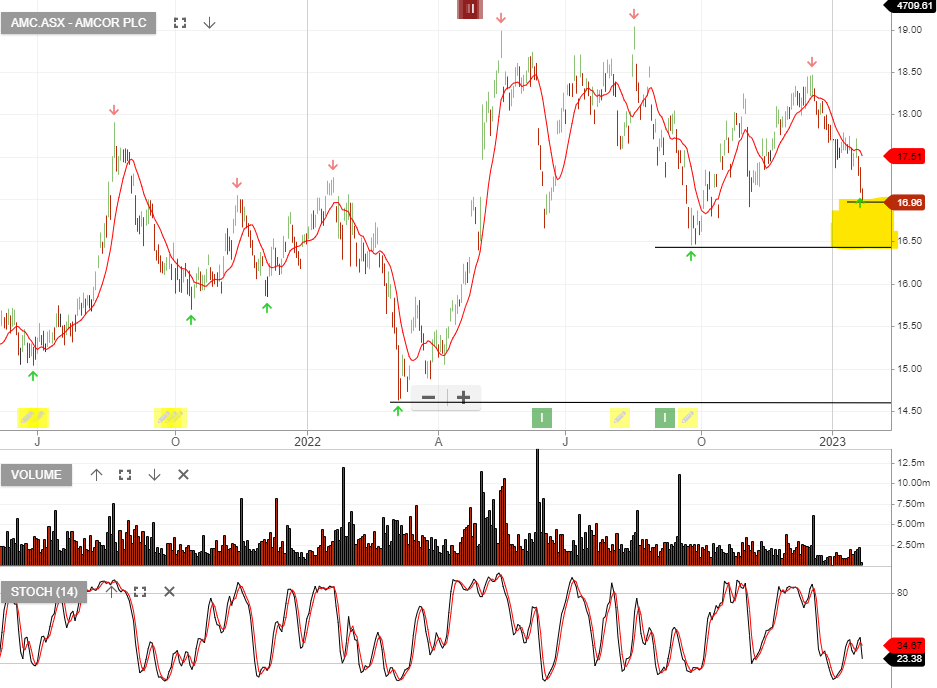The width and height of the screenshot is (937, 688).
Task: Select the red 16.96 price tag
Action: [906, 202]
